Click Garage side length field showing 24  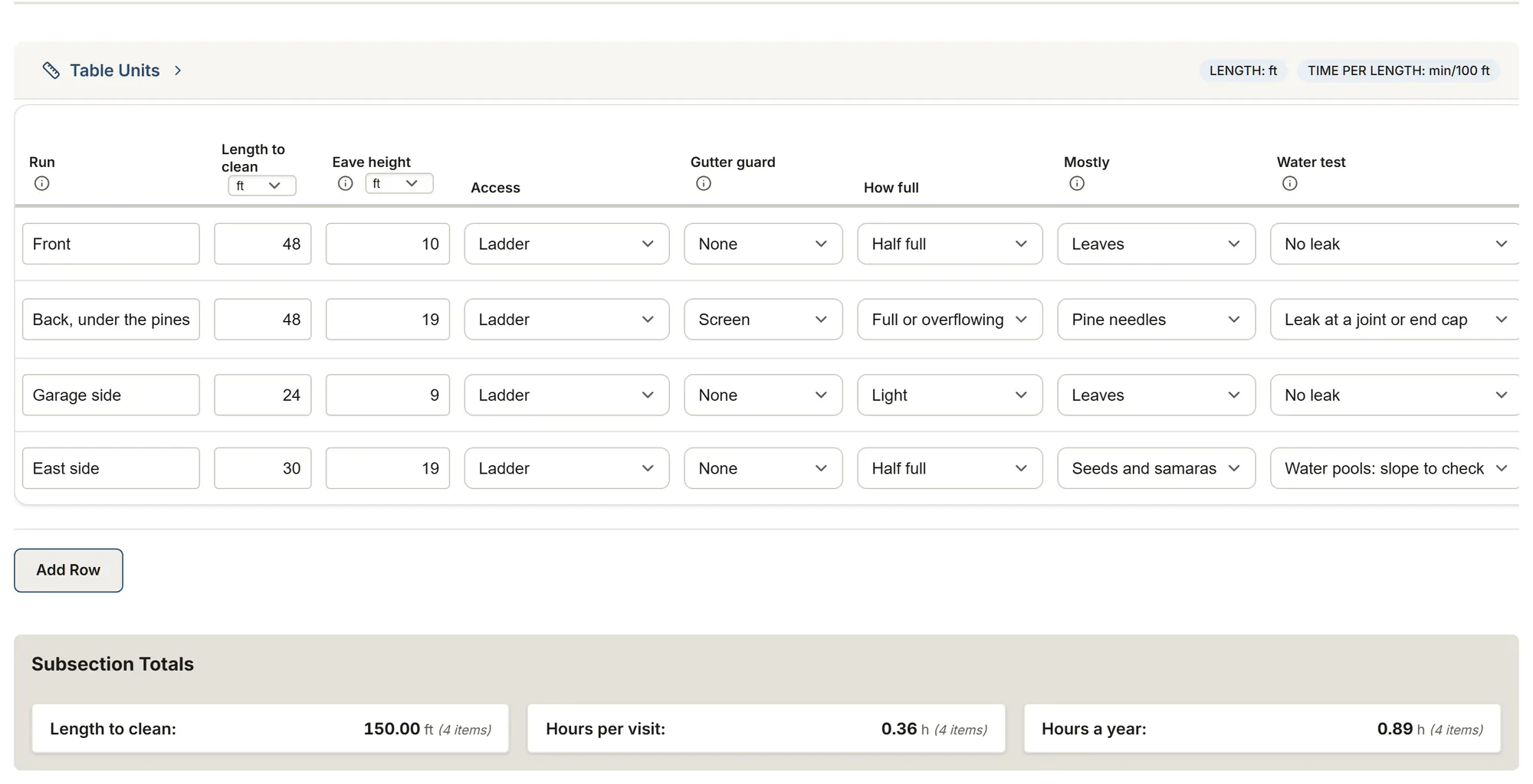[263, 395]
